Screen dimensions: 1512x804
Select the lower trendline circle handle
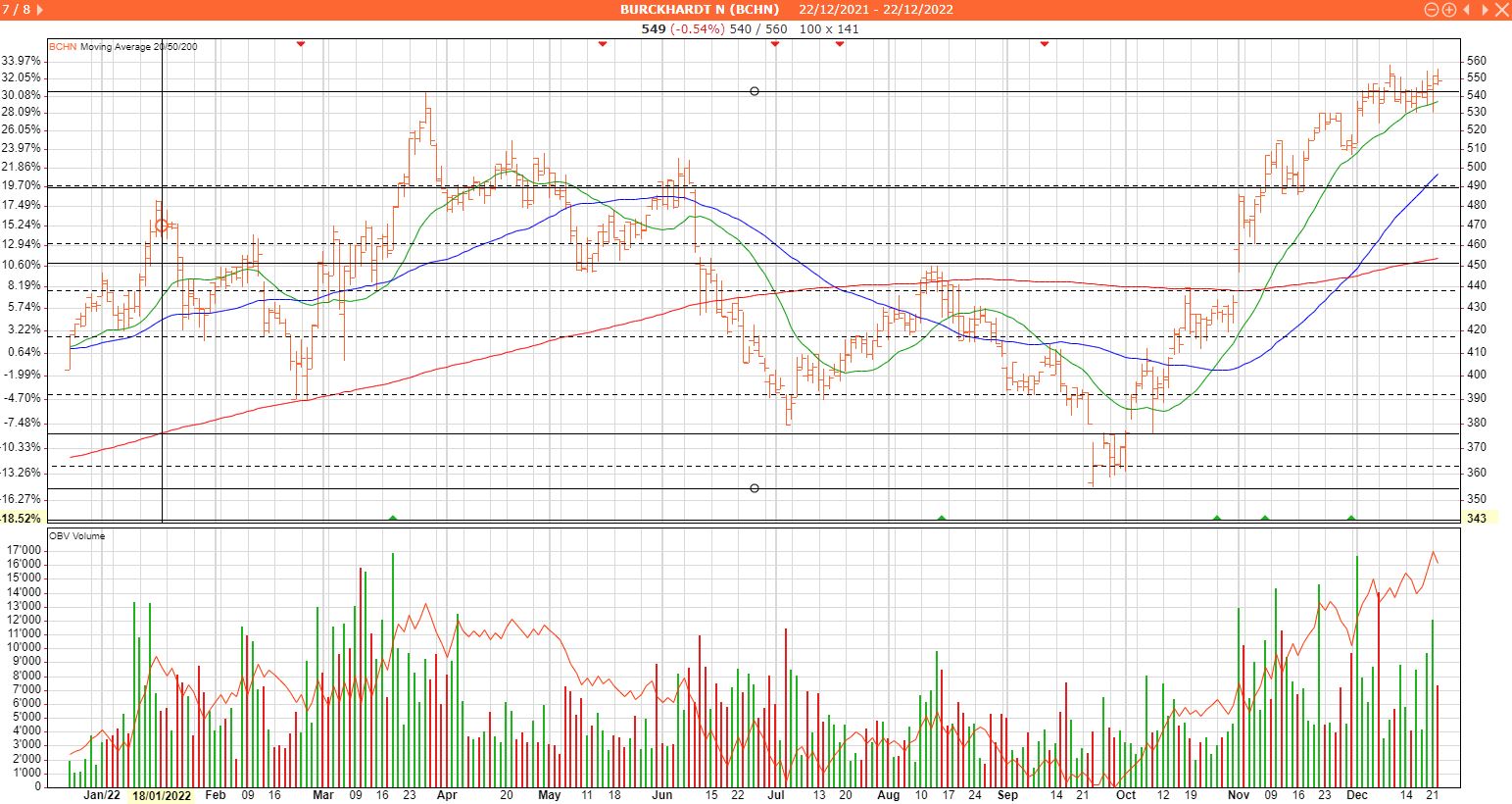(755, 488)
